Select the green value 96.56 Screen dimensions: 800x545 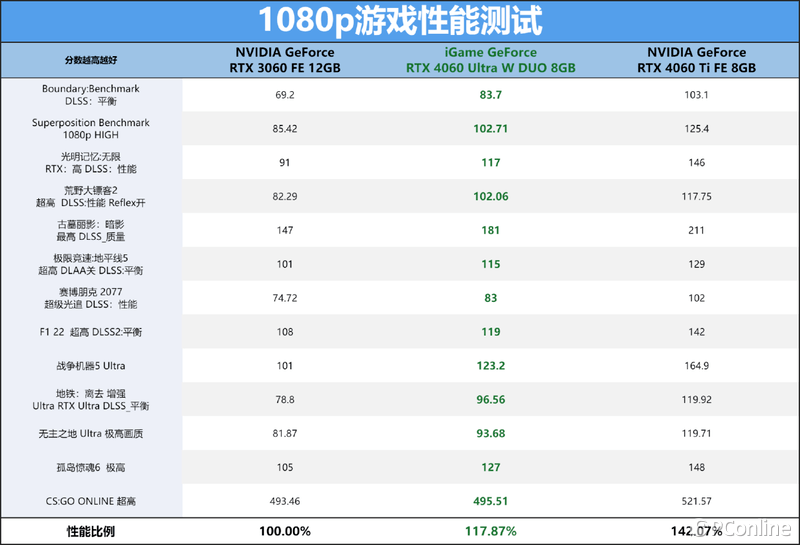point(491,400)
